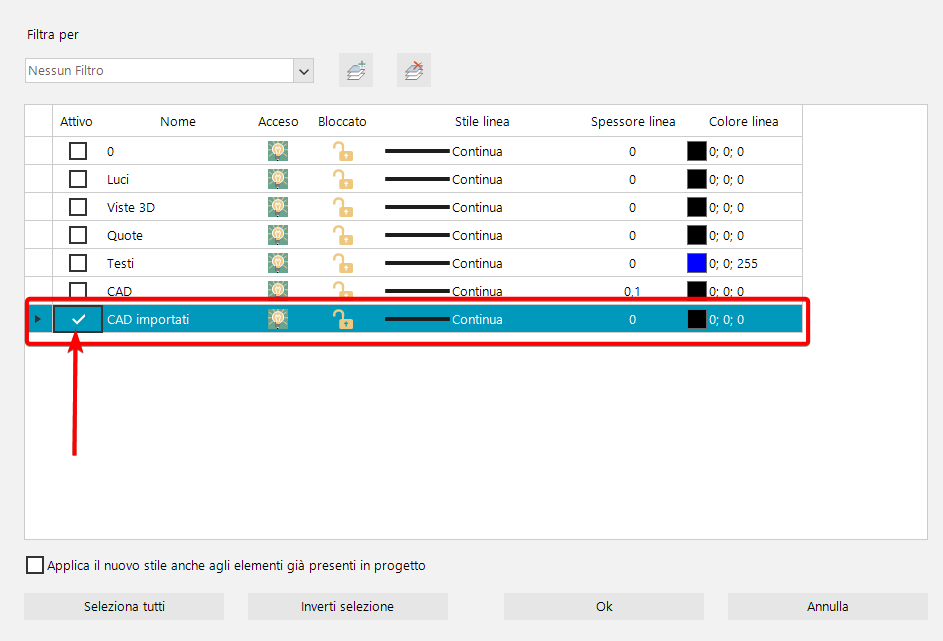Click color value 0; 0; 255
This screenshot has width=943, height=641.
(733, 263)
